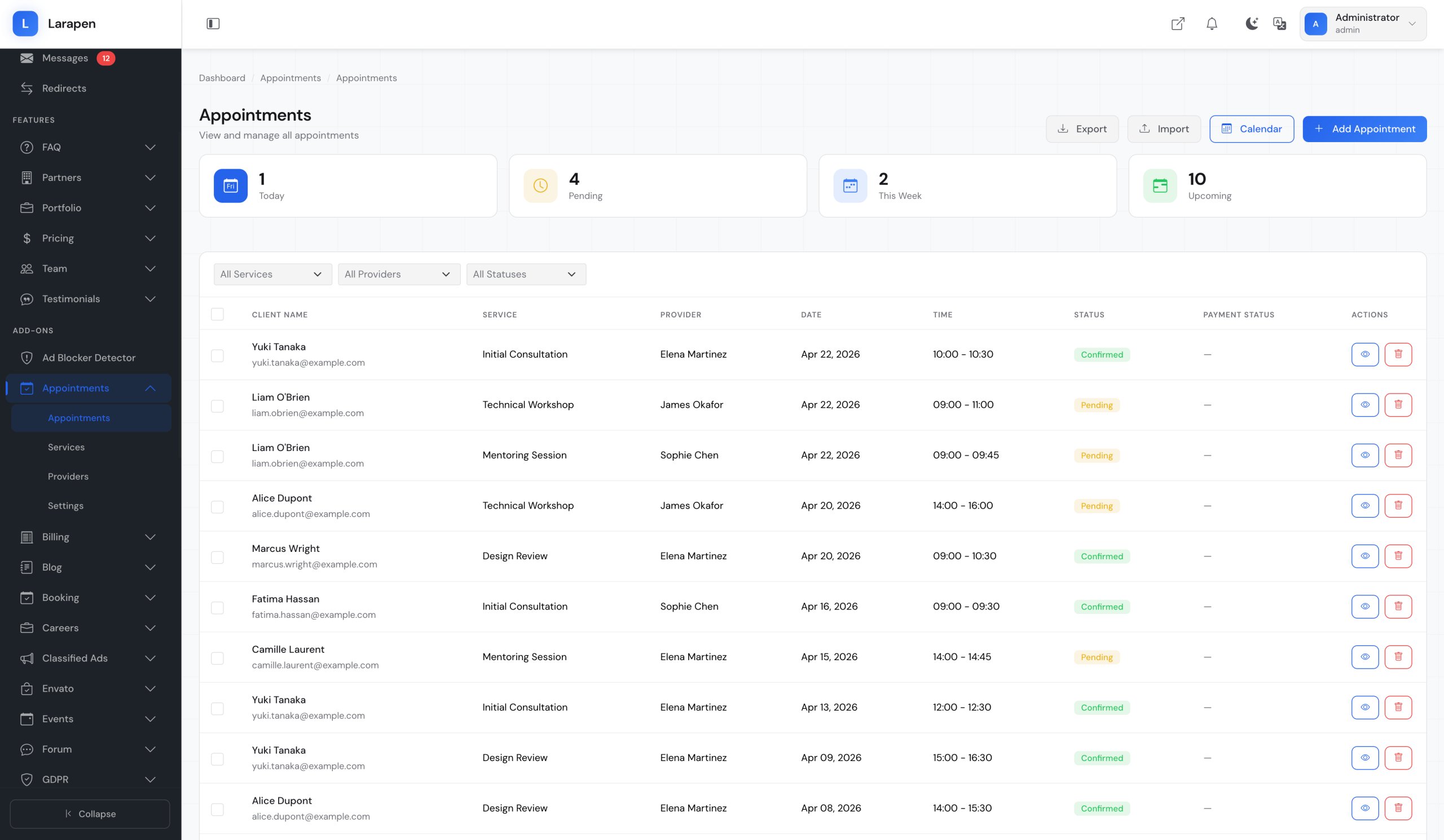Open the notifications bell
This screenshot has width=1444, height=840.
pyautogui.click(x=1212, y=24)
